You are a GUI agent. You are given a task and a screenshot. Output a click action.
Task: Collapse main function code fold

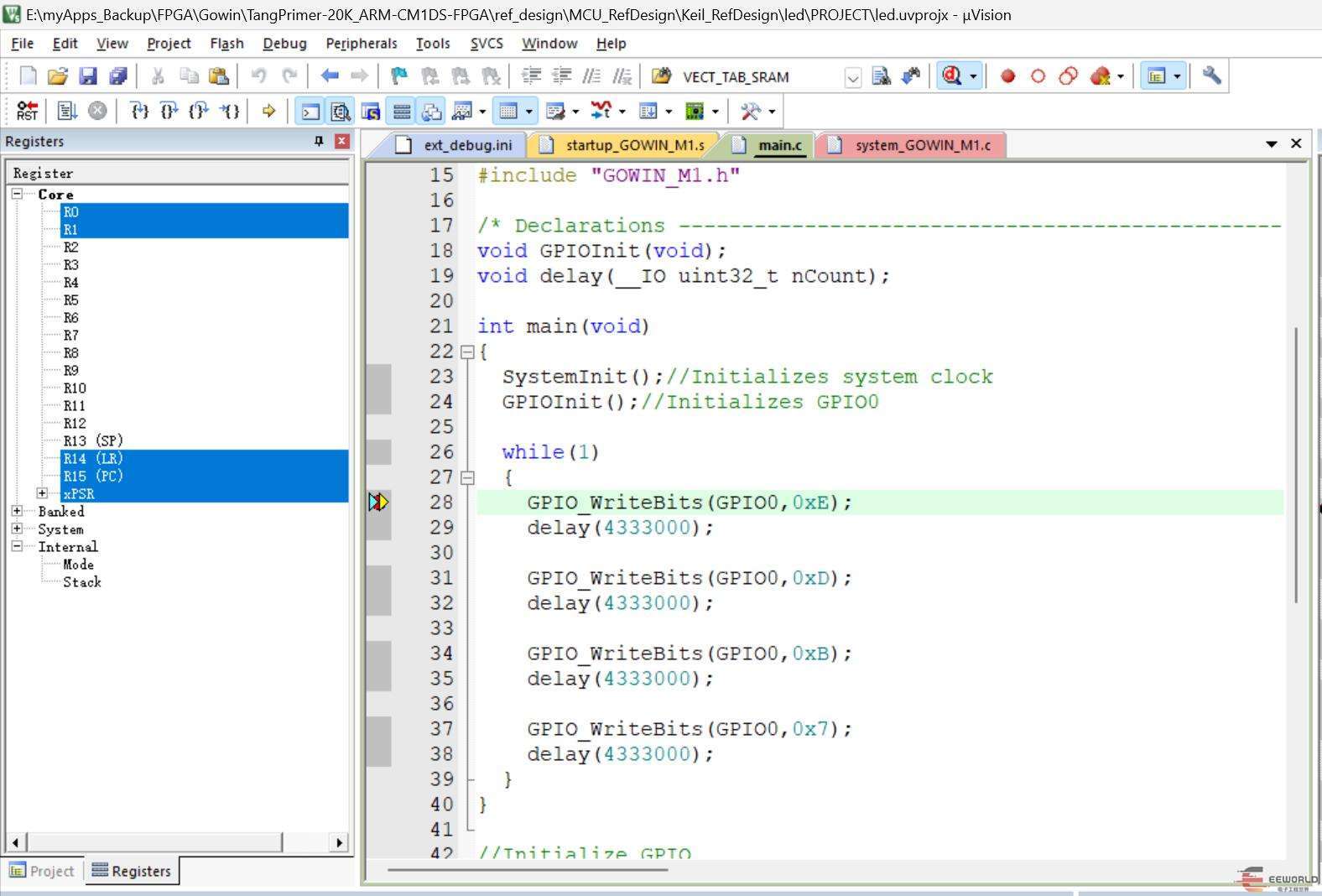(x=467, y=352)
